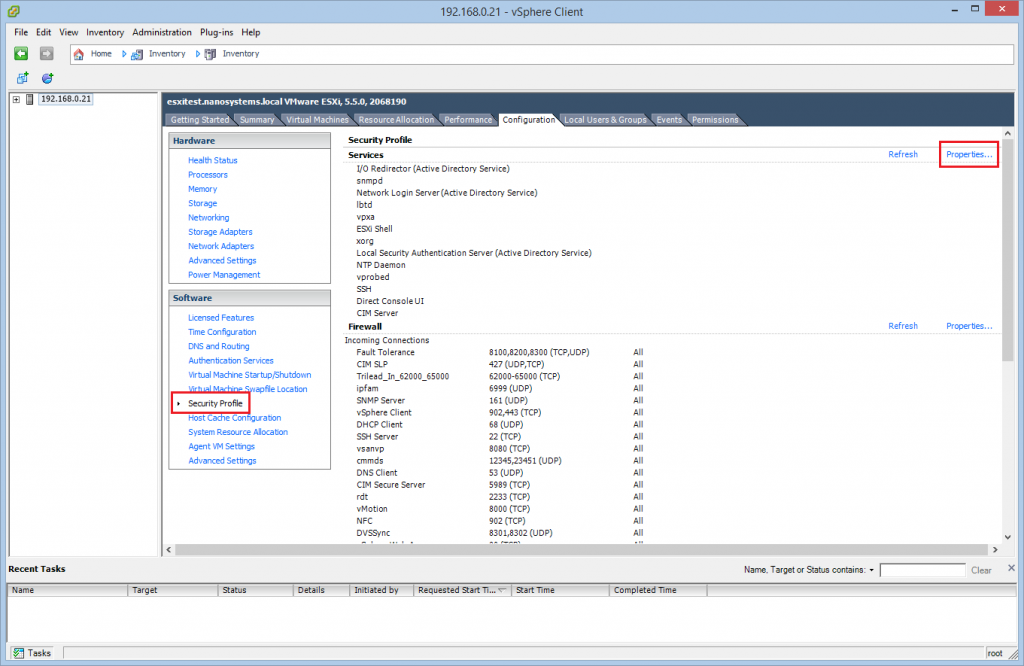Image resolution: width=1024 pixels, height=666 pixels.
Task: Click the Services Properties button
Action: click(967, 154)
